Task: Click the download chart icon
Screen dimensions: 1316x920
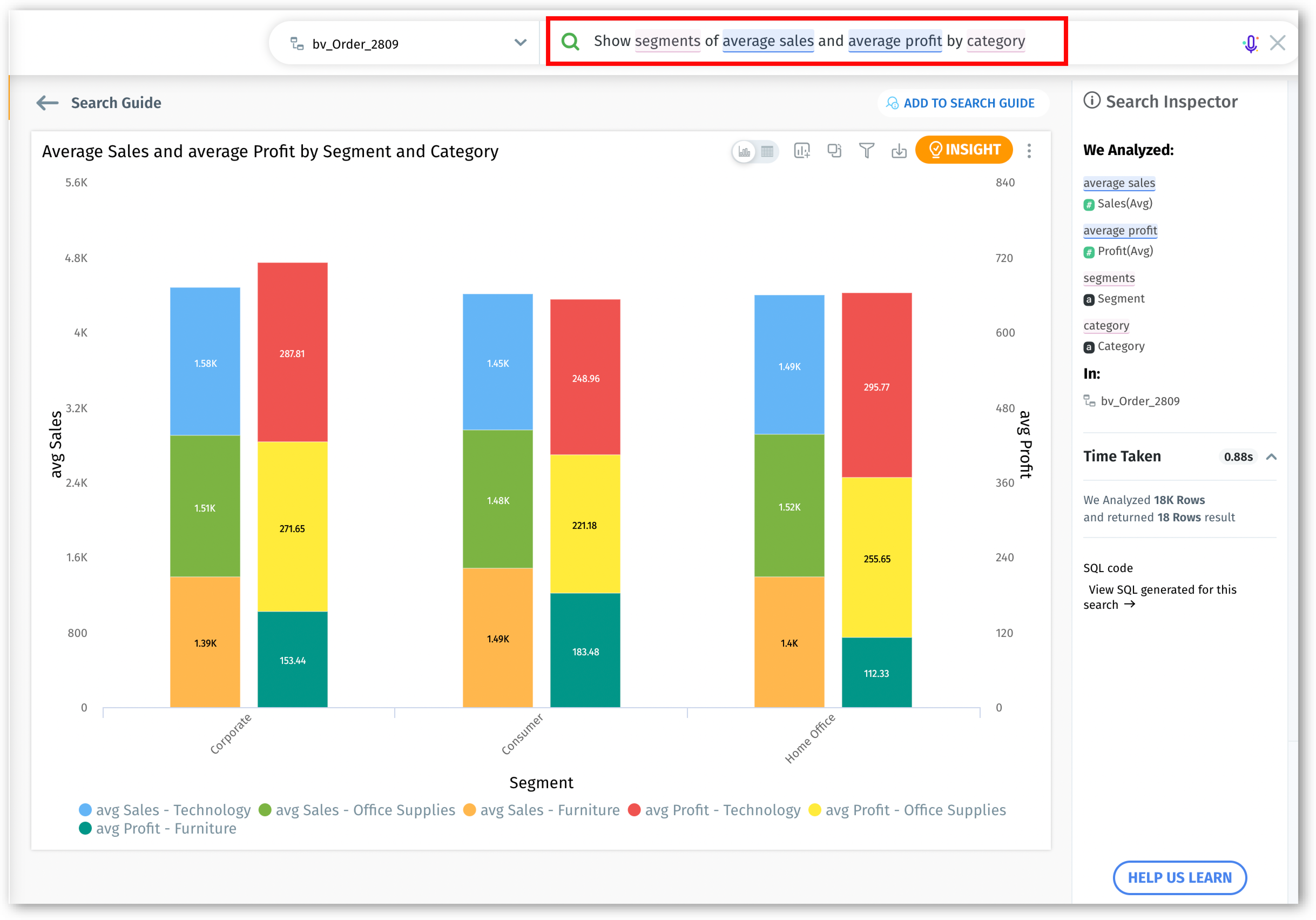Action: point(899,150)
